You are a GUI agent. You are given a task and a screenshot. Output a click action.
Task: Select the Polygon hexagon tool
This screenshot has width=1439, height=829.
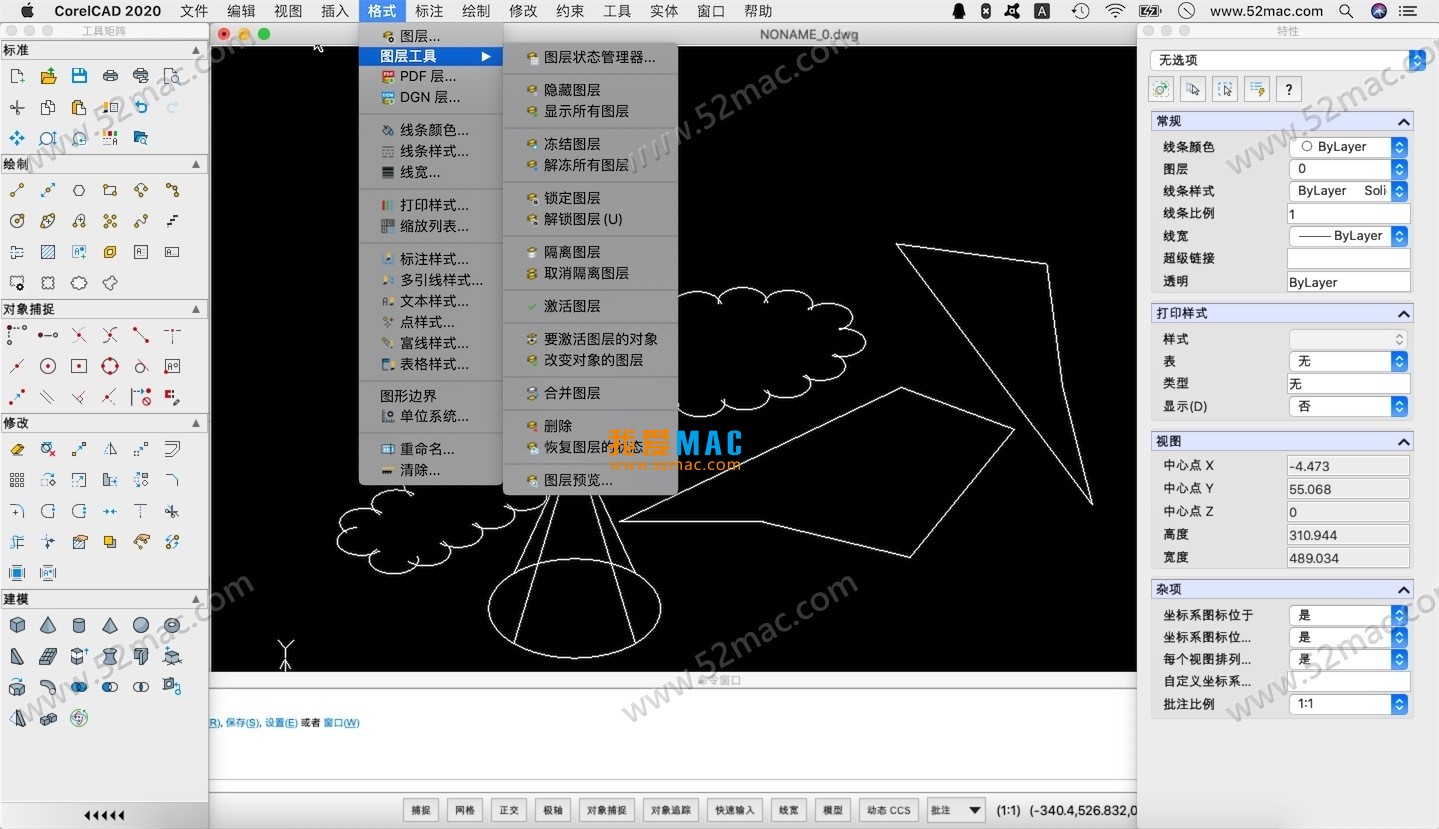(79, 190)
